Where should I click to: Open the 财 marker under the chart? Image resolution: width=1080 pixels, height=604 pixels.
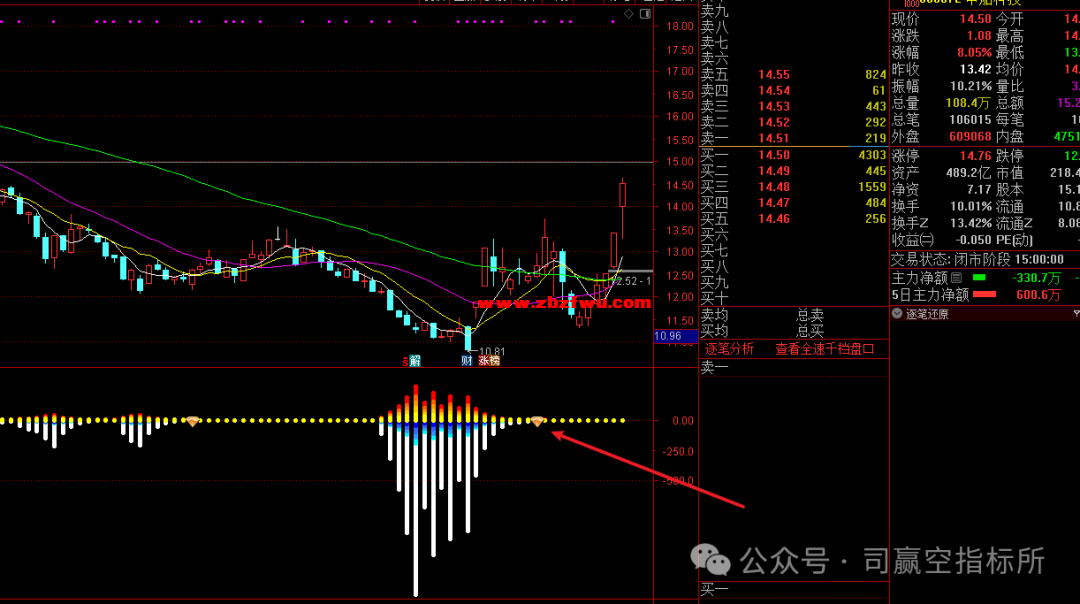tap(467, 360)
